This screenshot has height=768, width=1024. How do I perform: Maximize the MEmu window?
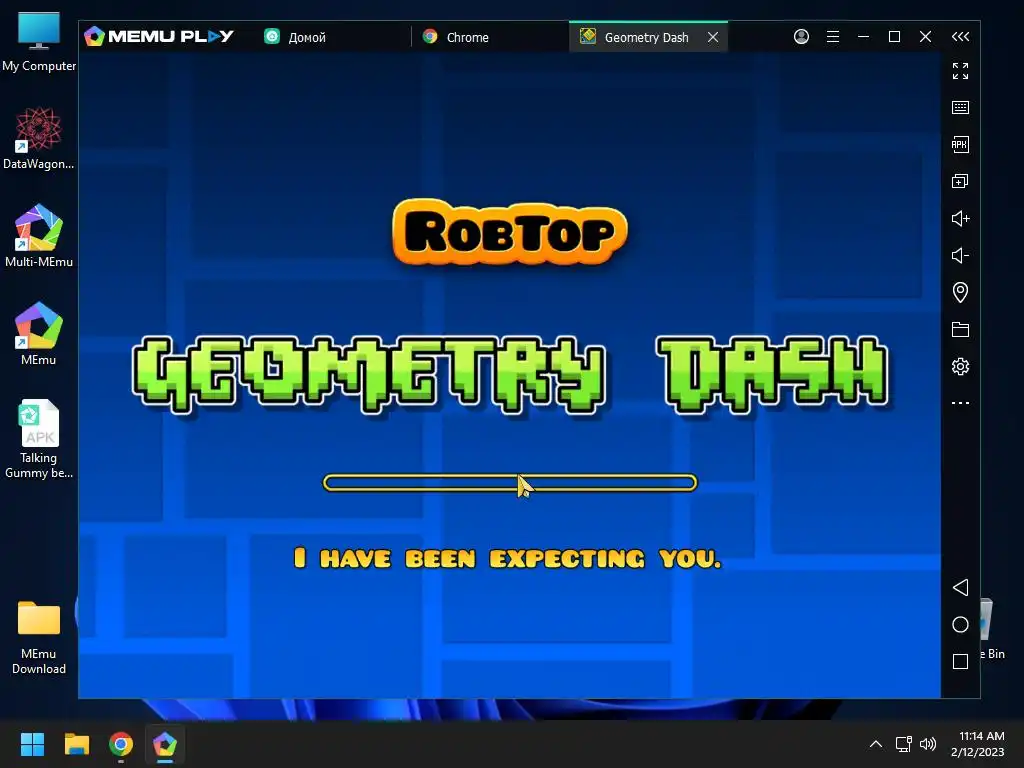pyautogui.click(x=895, y=37)
